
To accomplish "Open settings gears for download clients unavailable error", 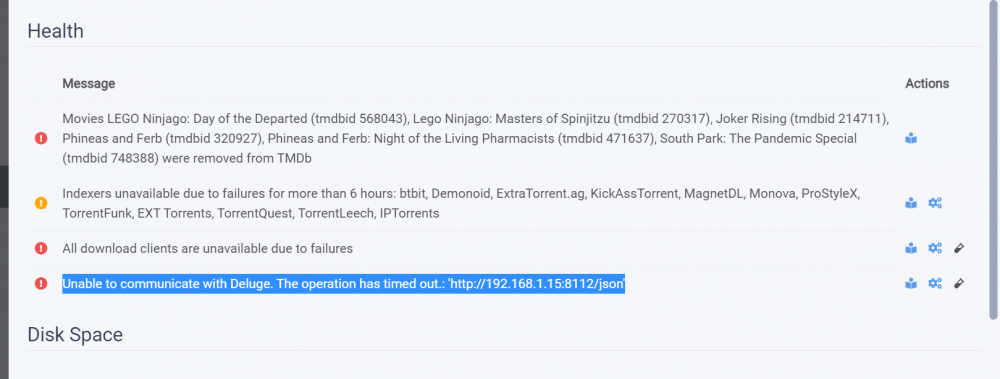I will click(x=935, y=248).
